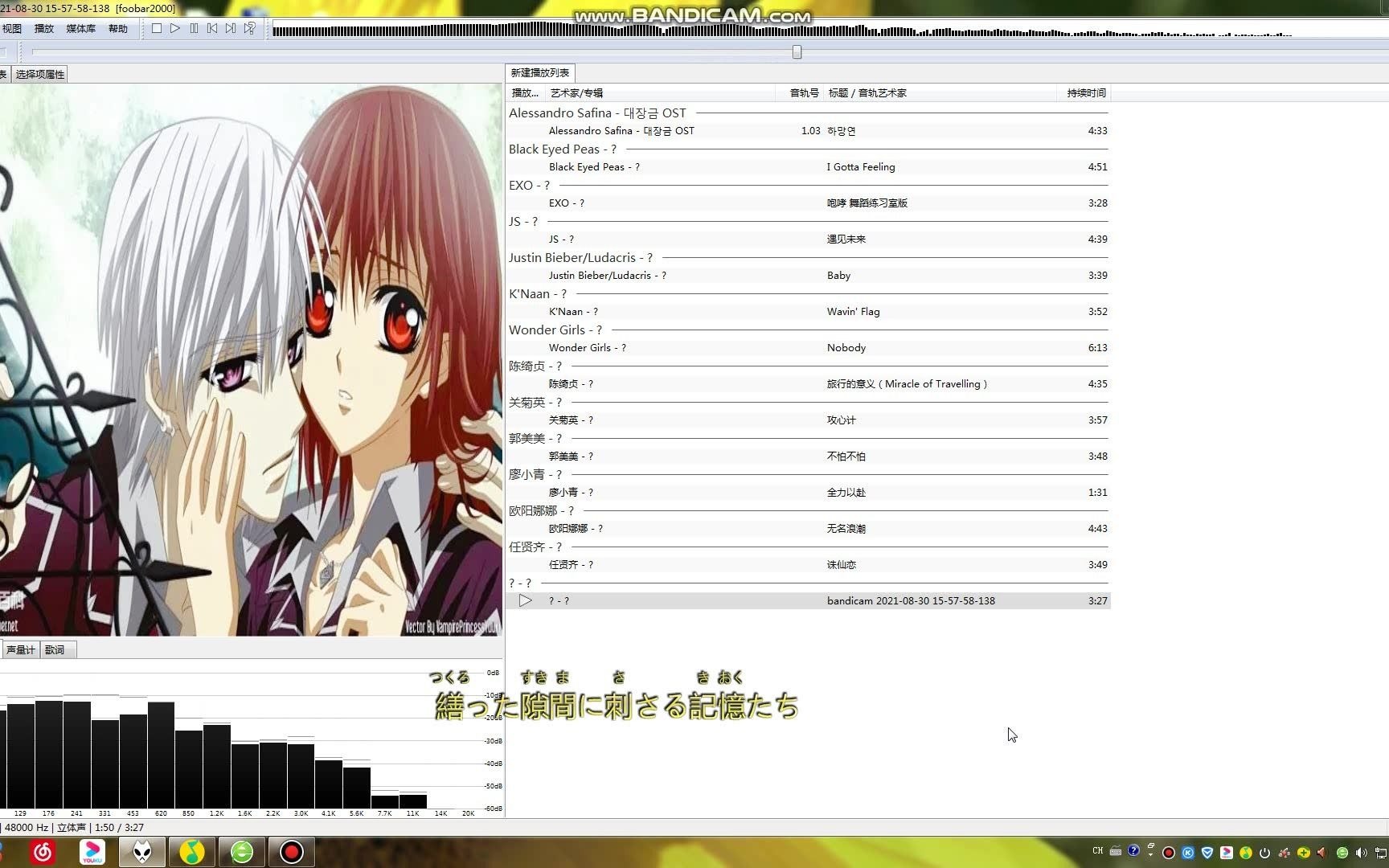Select the playing bandicam 2021-08-30 15-57-58-138 track
The image size is (1389, 868).
(x=808, y=601)
